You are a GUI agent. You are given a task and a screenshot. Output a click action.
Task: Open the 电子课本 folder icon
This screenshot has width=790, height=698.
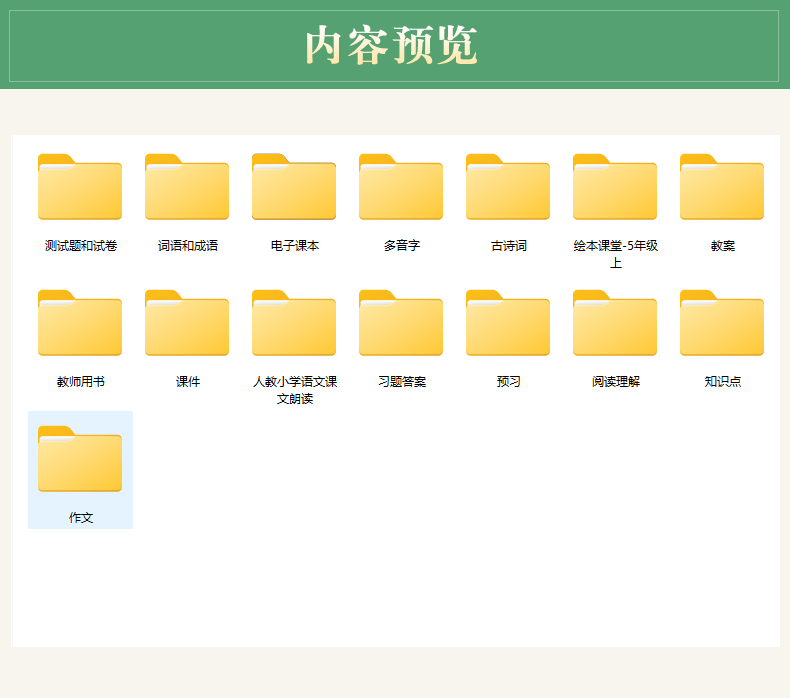click(294, 187)
